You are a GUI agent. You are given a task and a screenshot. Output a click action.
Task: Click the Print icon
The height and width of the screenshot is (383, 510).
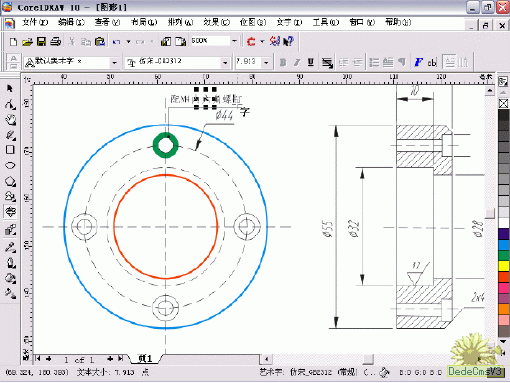[x=55, y=42]
